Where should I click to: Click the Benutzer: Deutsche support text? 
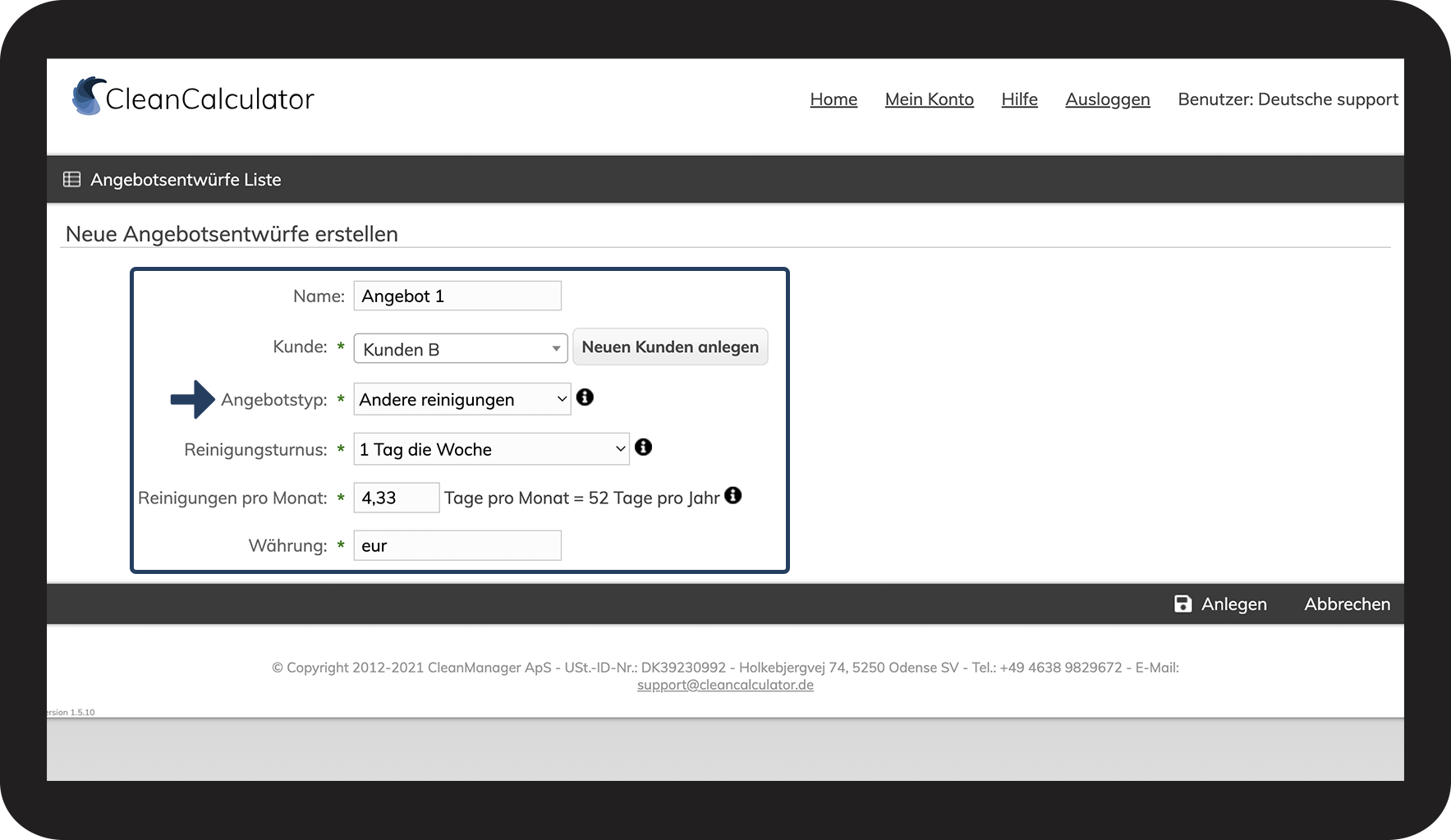click(1288, 99)
